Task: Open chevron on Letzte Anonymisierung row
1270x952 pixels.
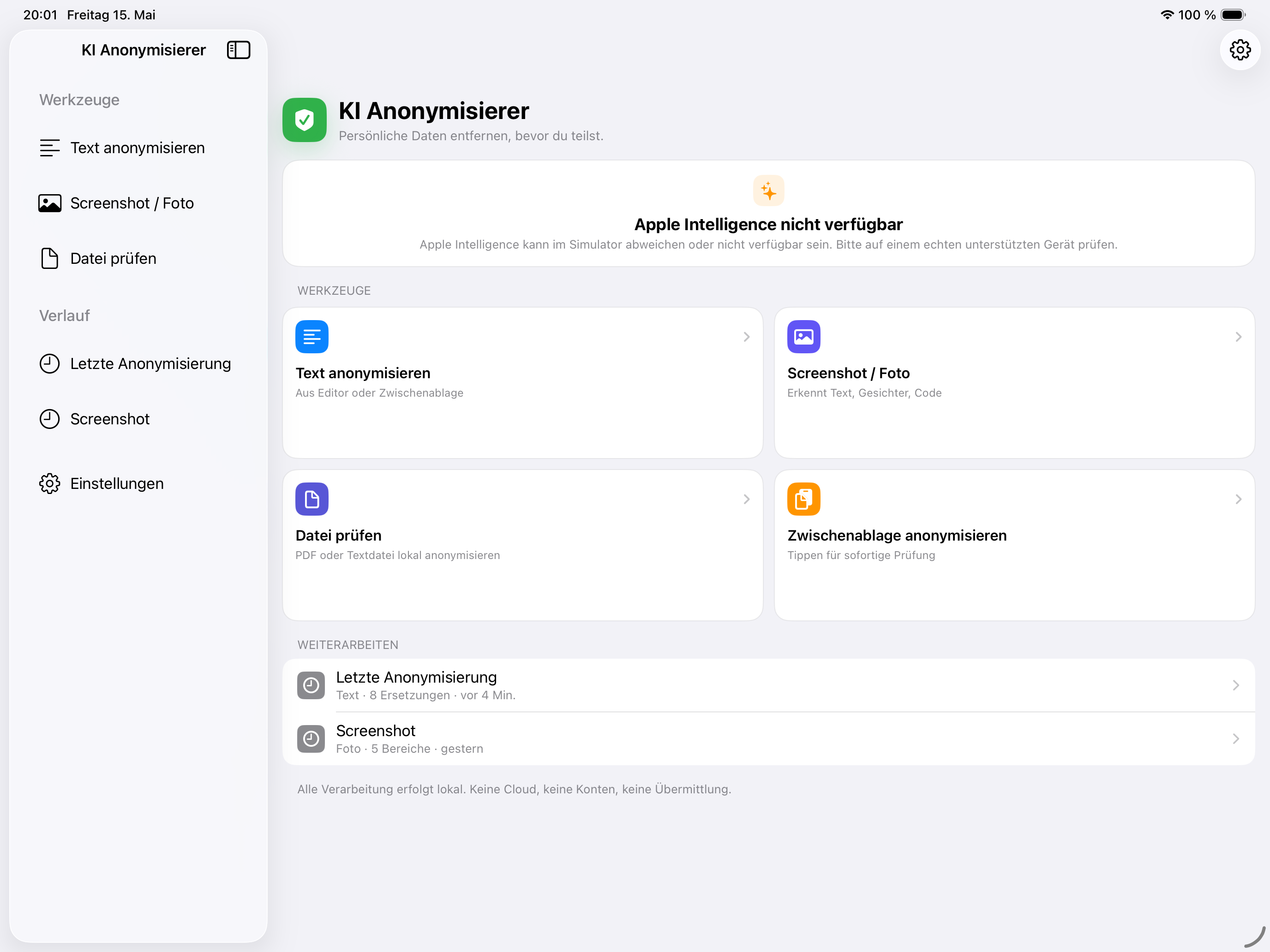Action: click(x=1236, y=685)
